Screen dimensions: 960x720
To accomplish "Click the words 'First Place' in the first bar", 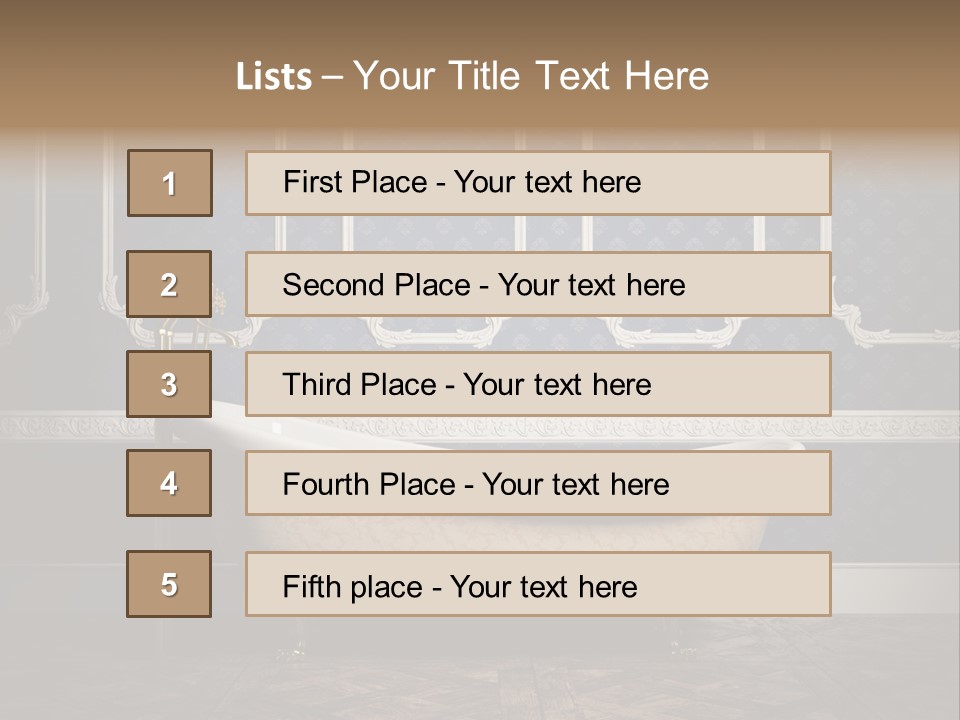I will coord(355,182).
